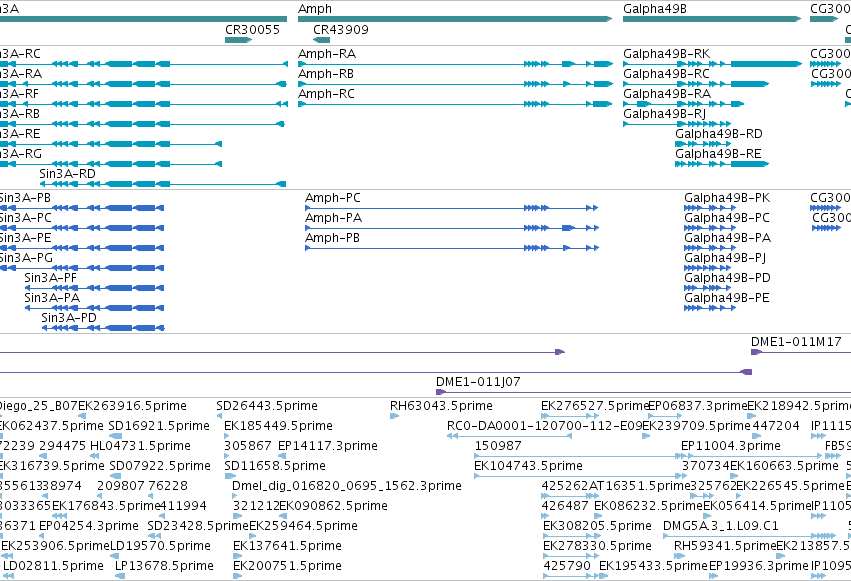Select the Amph-RA transcript

tap(455, 64)
